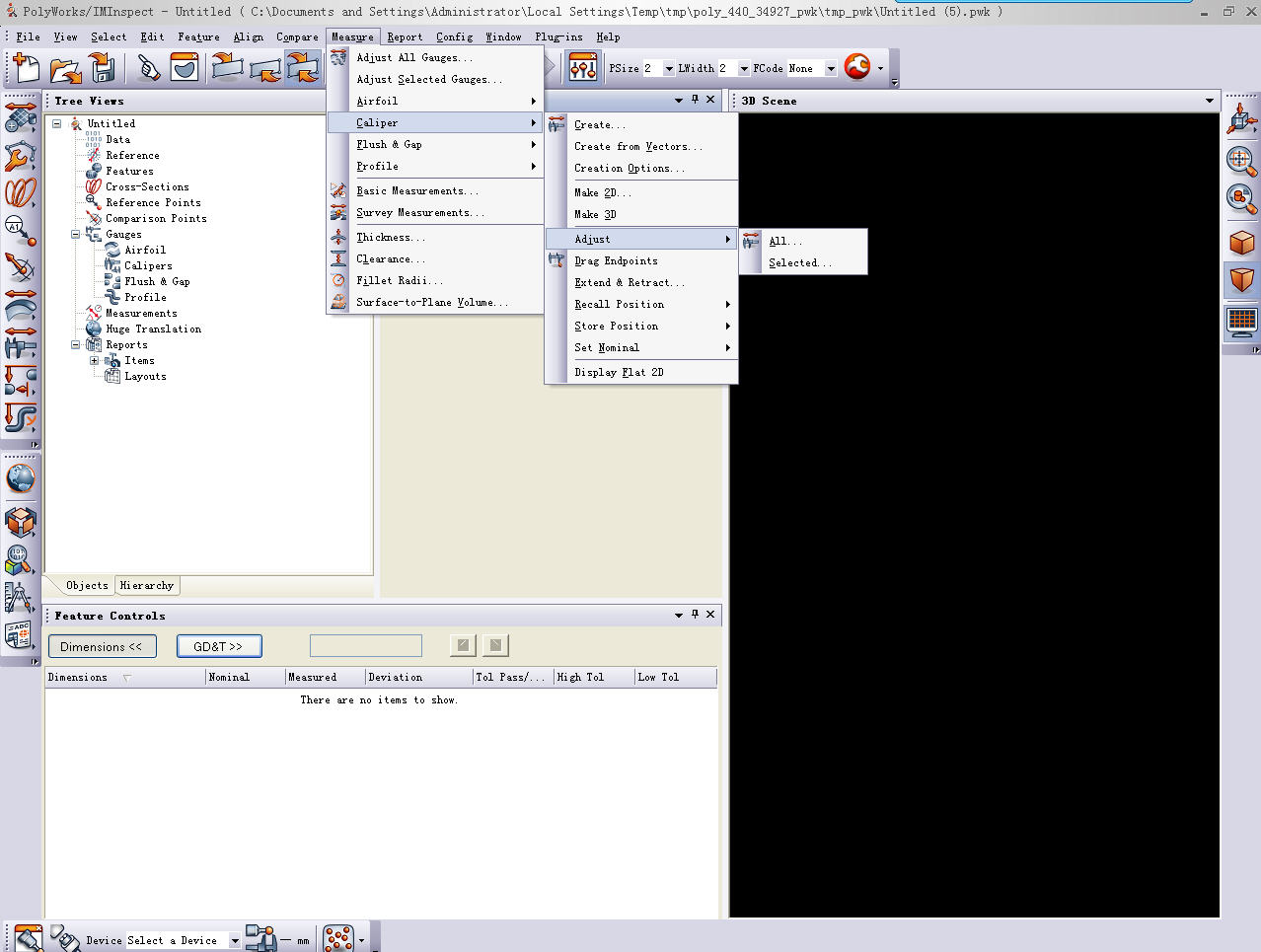Open the LWidth dropdown
The height and width of the screenshot is (952, 1261).
pos(744,69)
